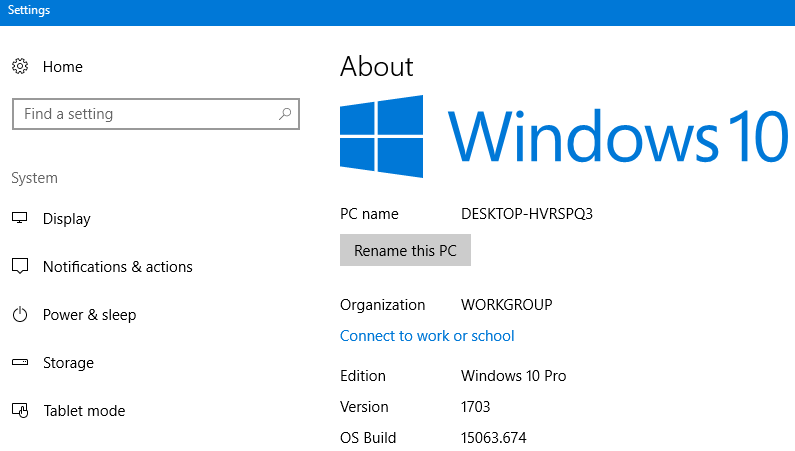Switch to the Storage section
The height and width of the screenshot is (451, 795).
click(68, 363)
